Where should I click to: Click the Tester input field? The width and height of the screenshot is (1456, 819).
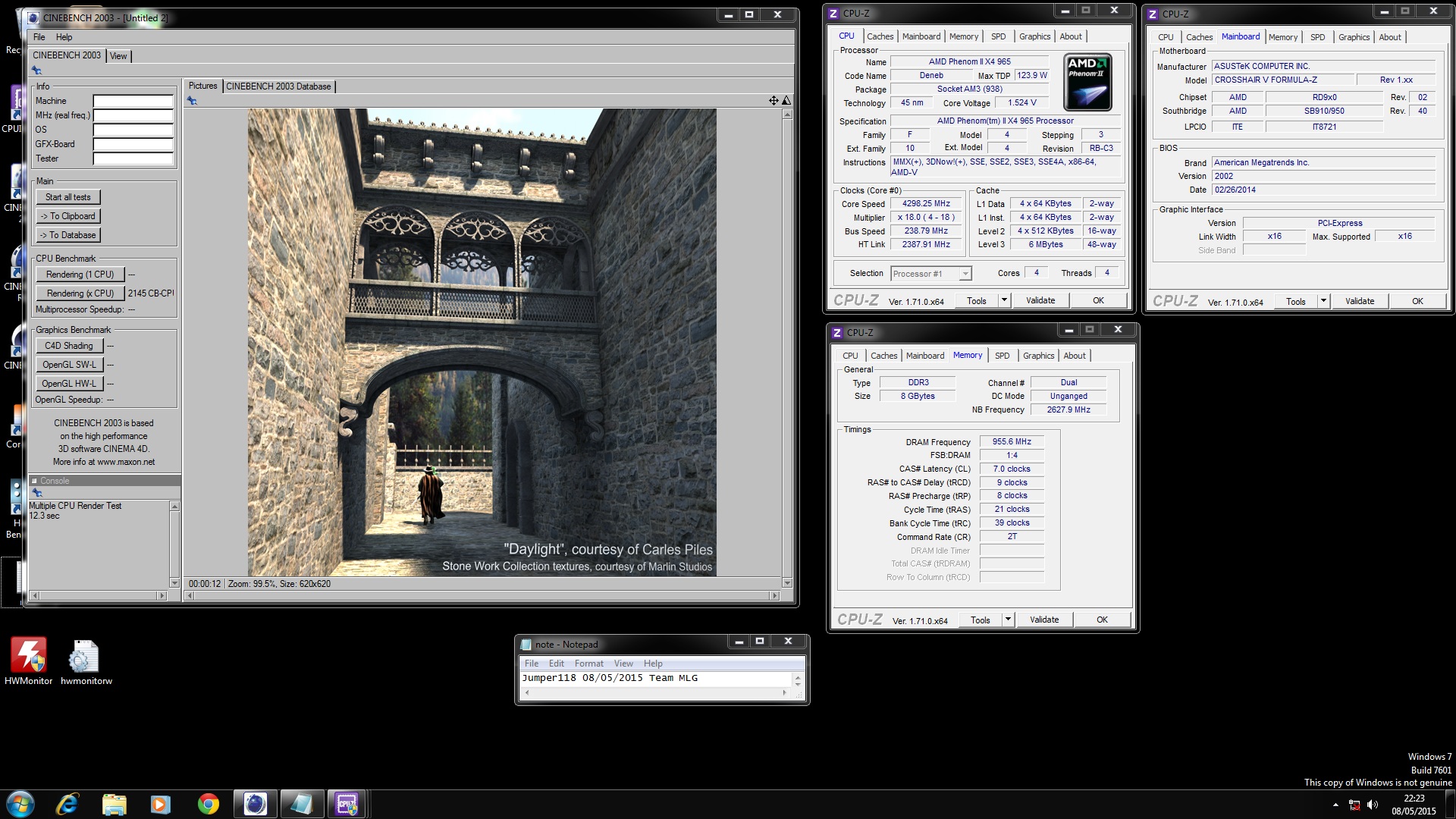coord(133,158)
